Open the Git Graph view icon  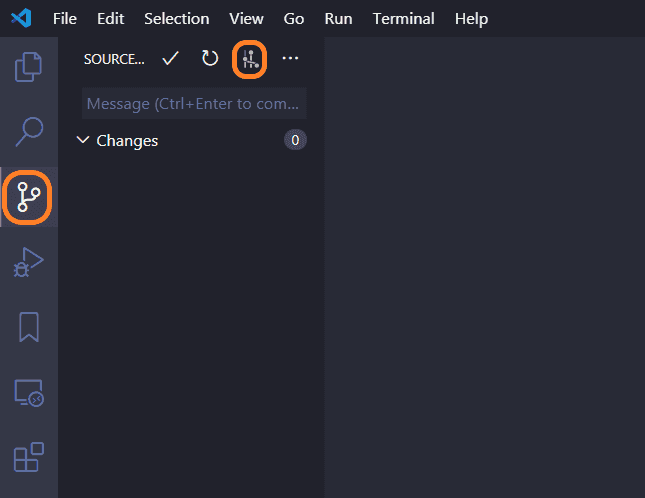coord(250,60)
